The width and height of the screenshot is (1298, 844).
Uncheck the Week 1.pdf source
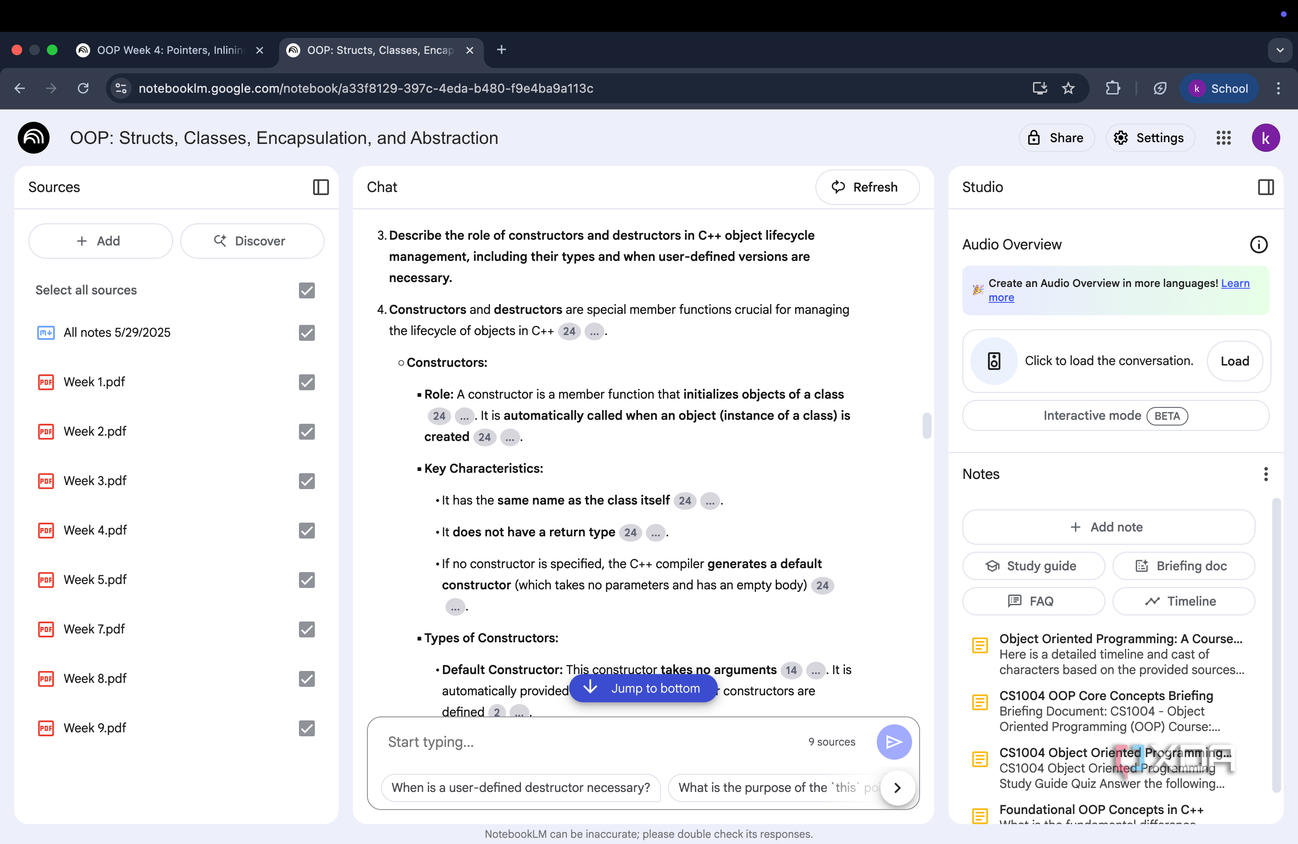(x=307, y=382)
